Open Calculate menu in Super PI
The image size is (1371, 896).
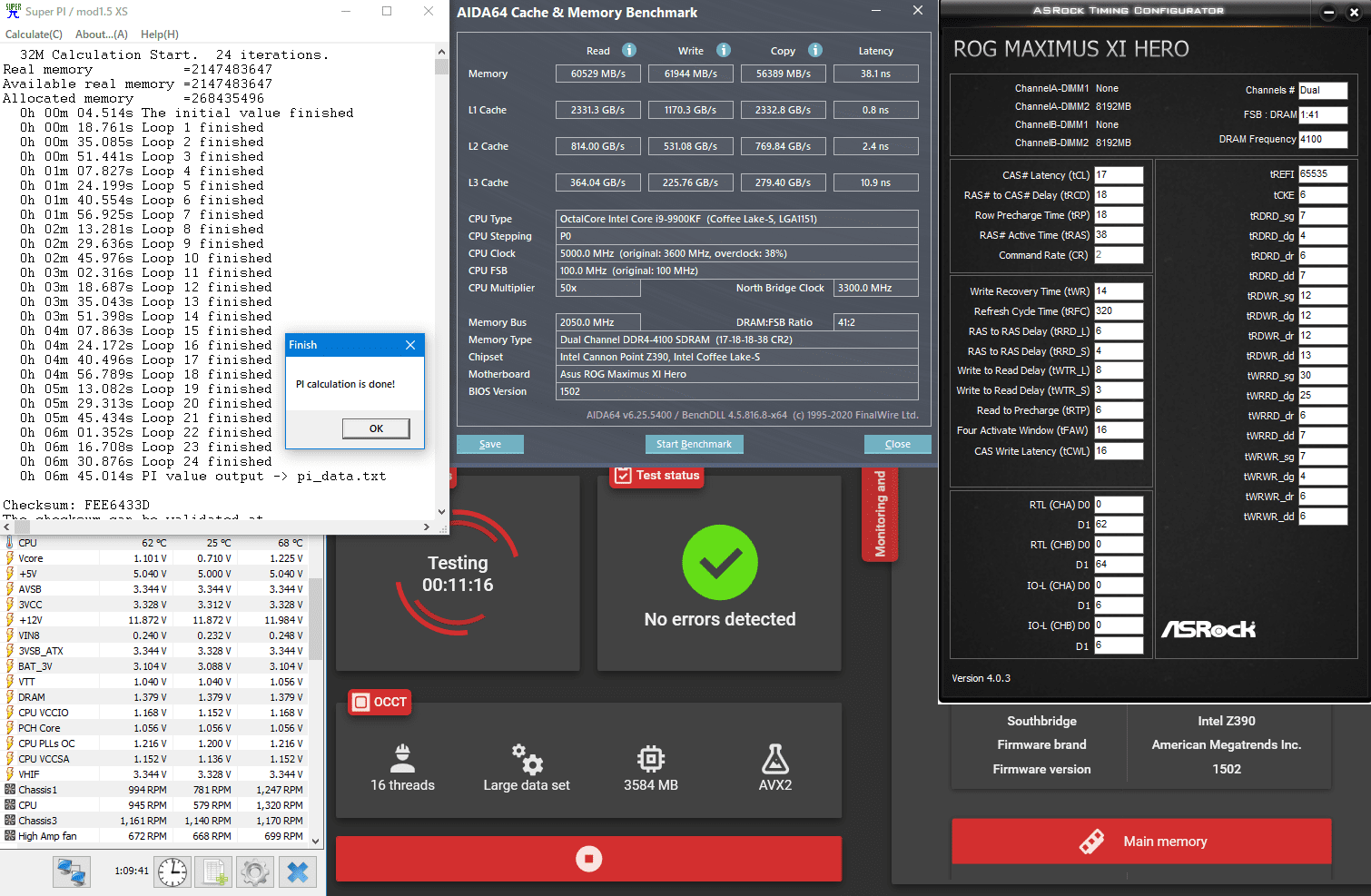tap(34, 34)
